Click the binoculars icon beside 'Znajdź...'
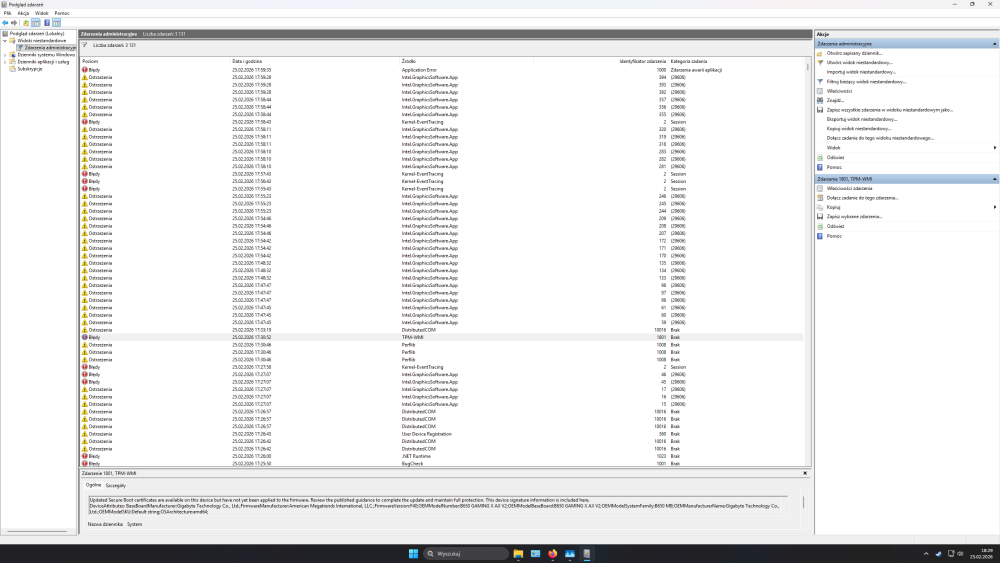Viewport: 1000px width, 563px height. point(820,100)
